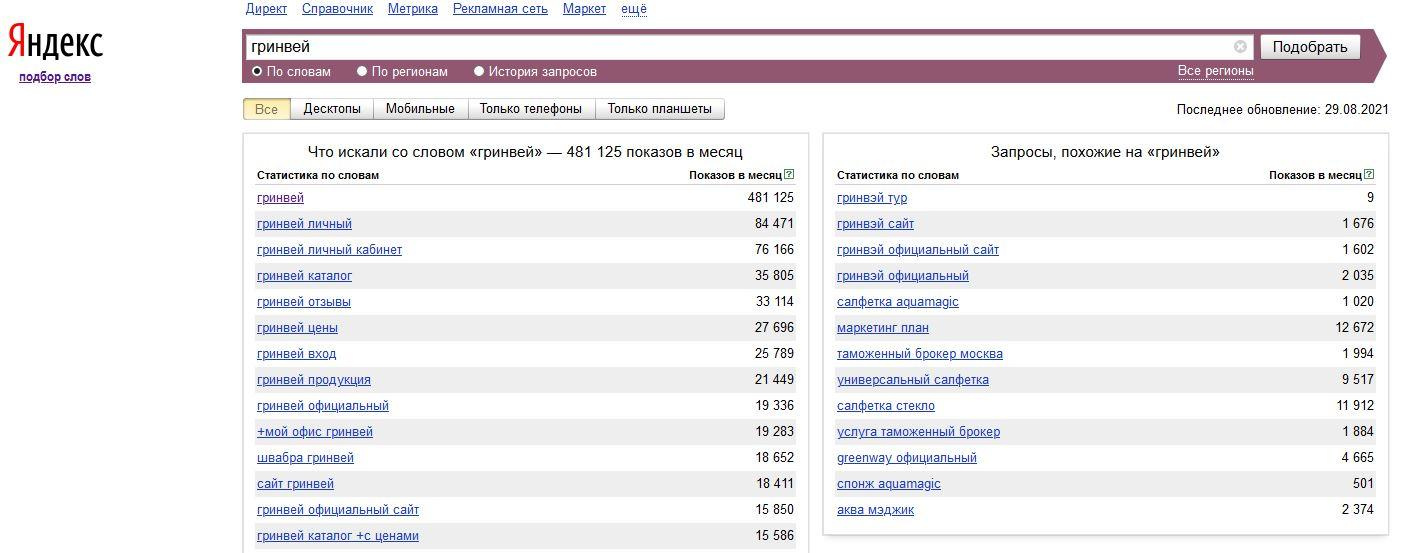Screen dimensions: 1408x553
Task: Select the По словам radio button
Action: click(257, 72)
